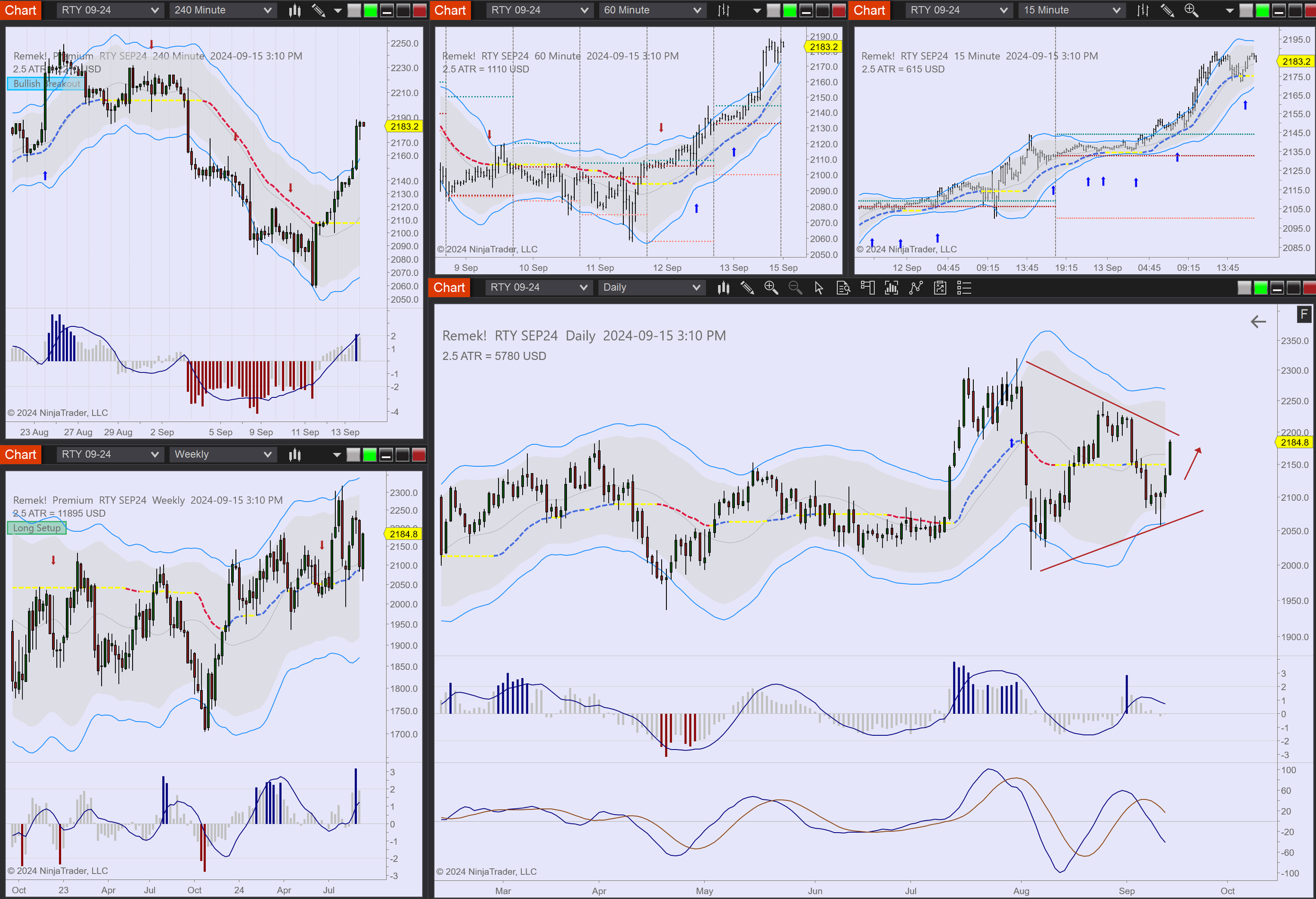Open the interval dropdown showing 240 Minute

click(222, 9)
